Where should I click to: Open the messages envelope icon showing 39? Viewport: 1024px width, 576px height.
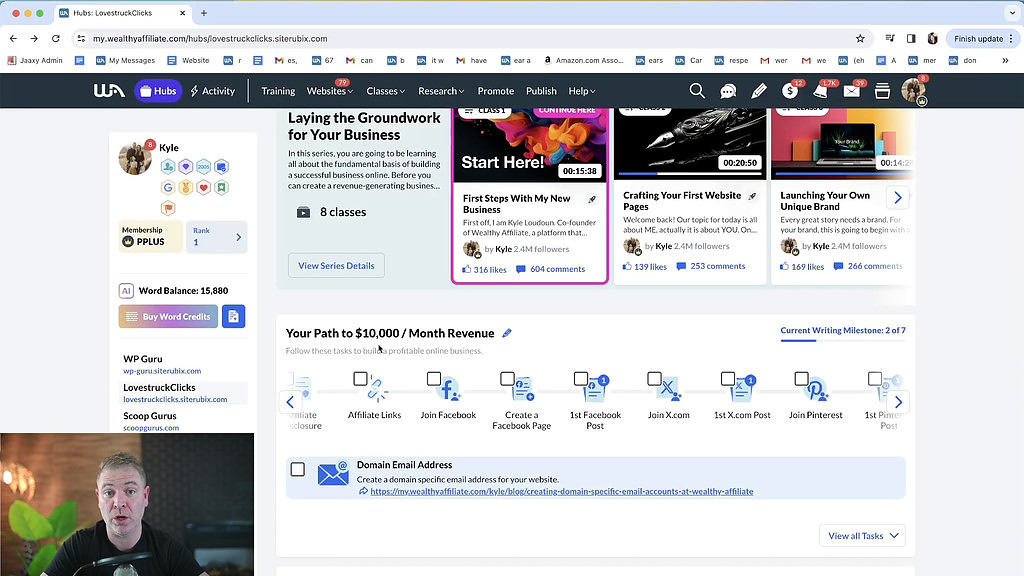coord(851,91)
